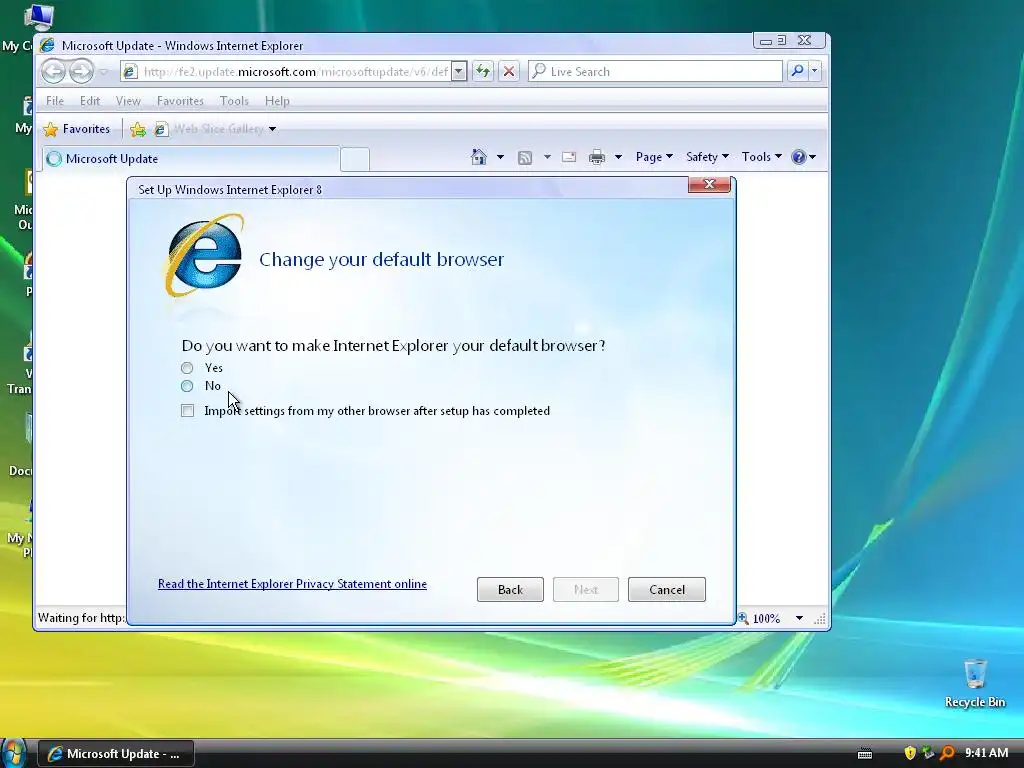
Task: Click the orange magnifier tray icon
Action: pos(946,753)
